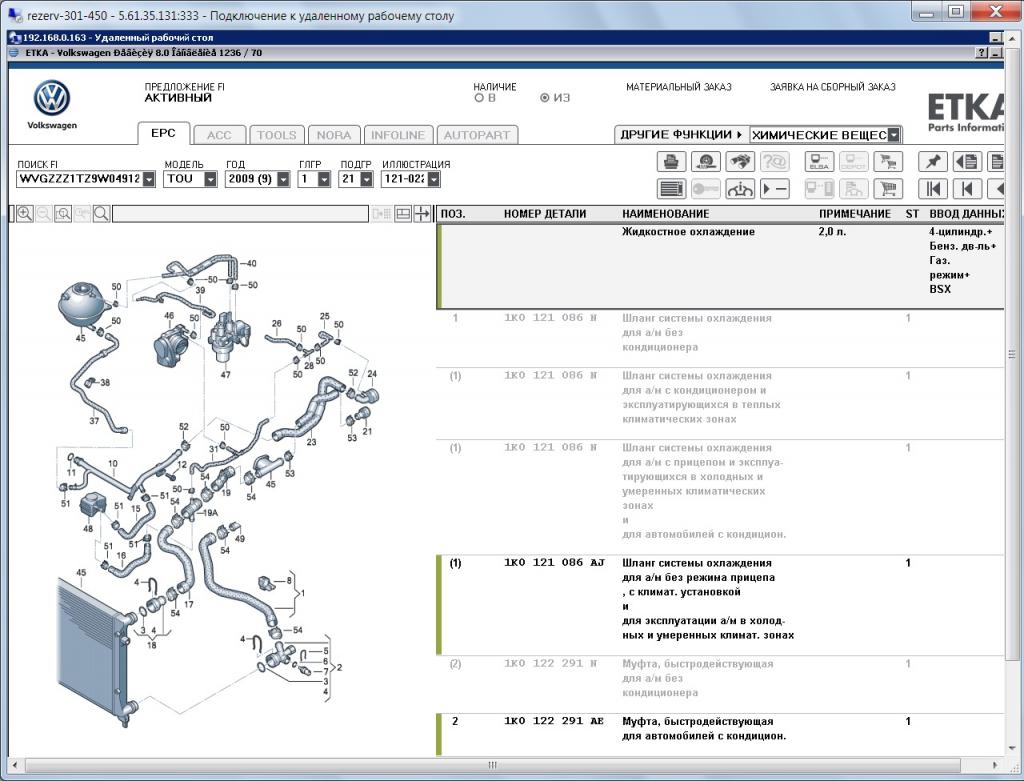This screenshot has width=1024, height=781.
Task: Click the ПРИМЕЧАНИЕ column header
Action: (x=855, y=214)
